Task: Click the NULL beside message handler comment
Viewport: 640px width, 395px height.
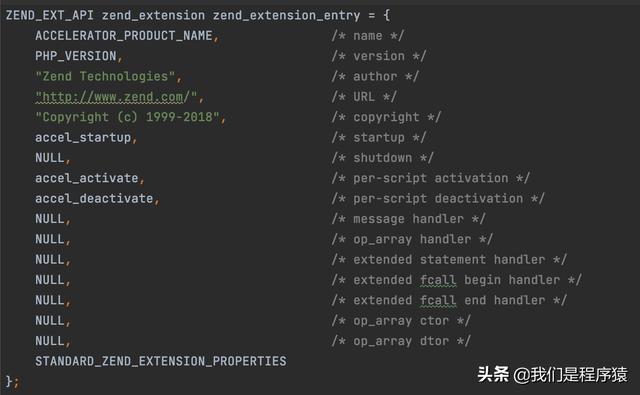Action: point(50,219)
